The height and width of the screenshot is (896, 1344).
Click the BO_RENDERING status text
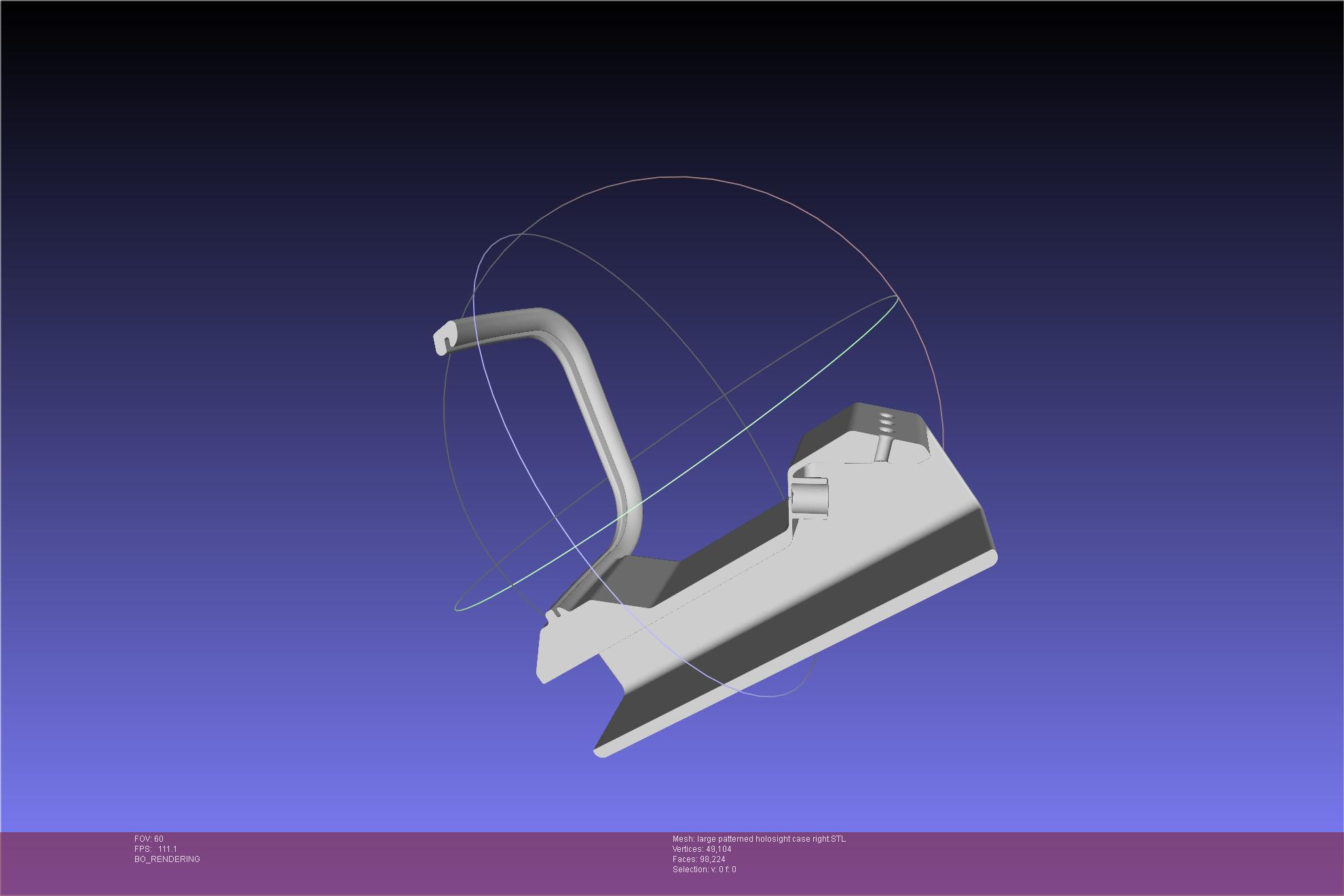(x=167, y=859)
